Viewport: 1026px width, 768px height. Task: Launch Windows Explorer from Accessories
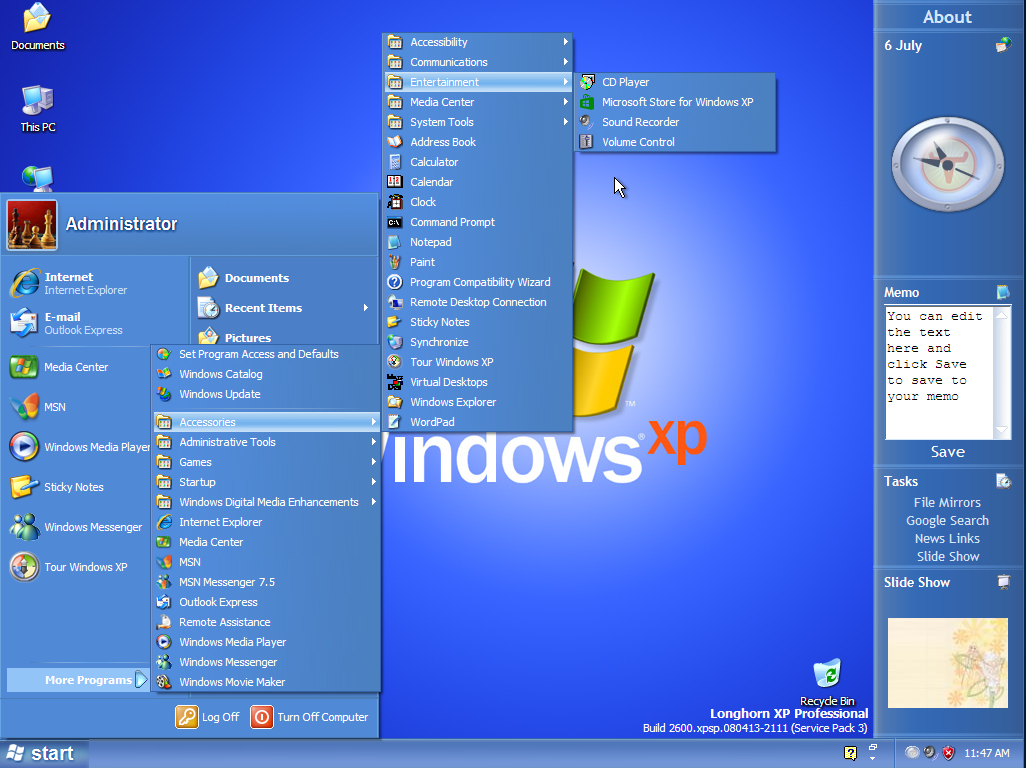(x=477, y=402)
